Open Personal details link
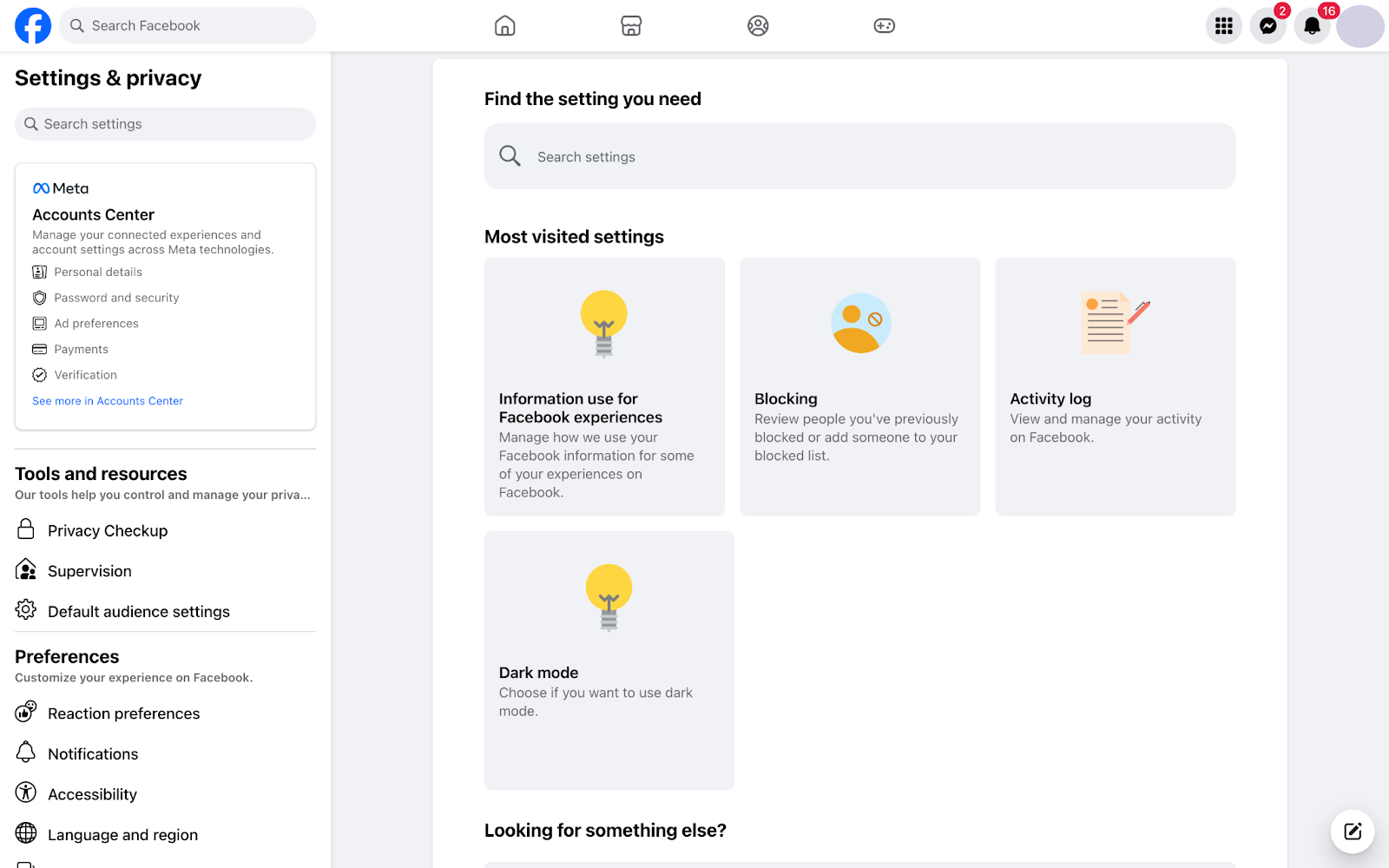Image resolution: width=1389 pixels, height=868 pixels. coord(98,272)
